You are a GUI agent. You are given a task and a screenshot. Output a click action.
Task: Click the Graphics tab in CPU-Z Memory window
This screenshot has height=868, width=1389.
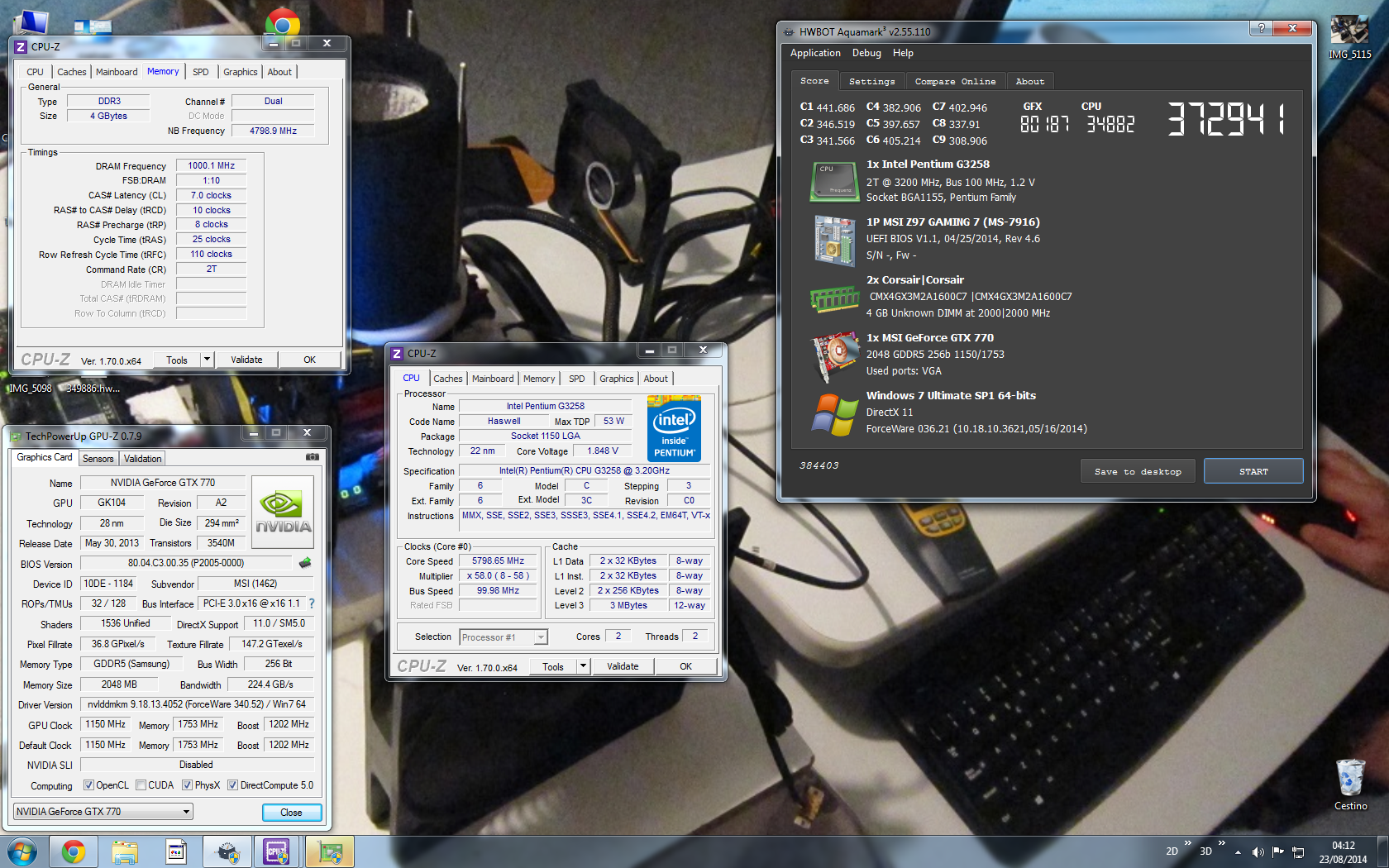tap(241, 72)
